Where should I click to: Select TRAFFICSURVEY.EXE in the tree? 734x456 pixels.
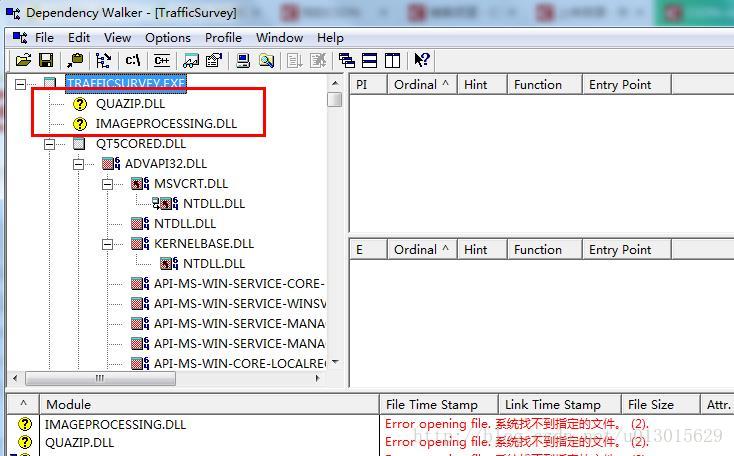tap(126, 83)
